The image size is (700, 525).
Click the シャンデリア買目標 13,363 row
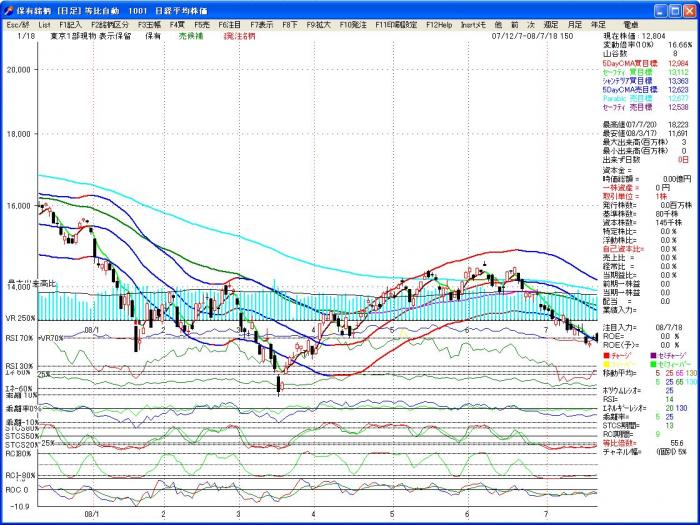tap(646, 81)
